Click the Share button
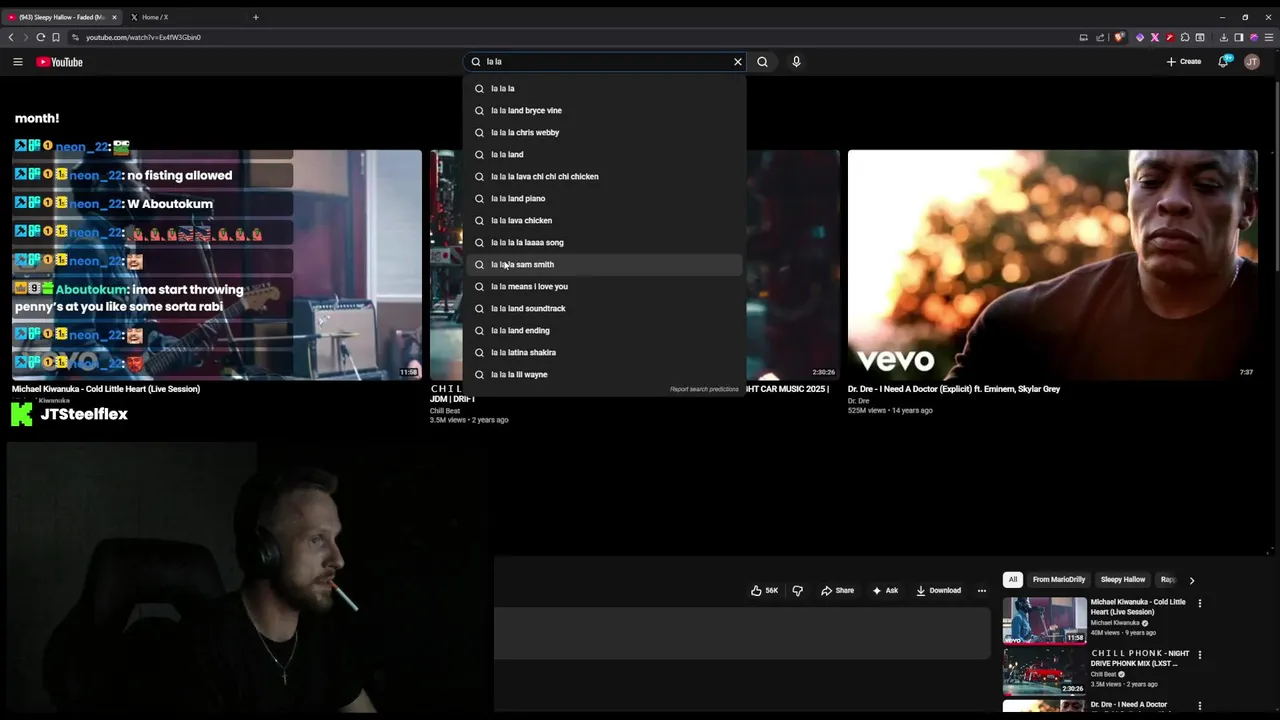The image size is (1280, 720). (837, 590)
